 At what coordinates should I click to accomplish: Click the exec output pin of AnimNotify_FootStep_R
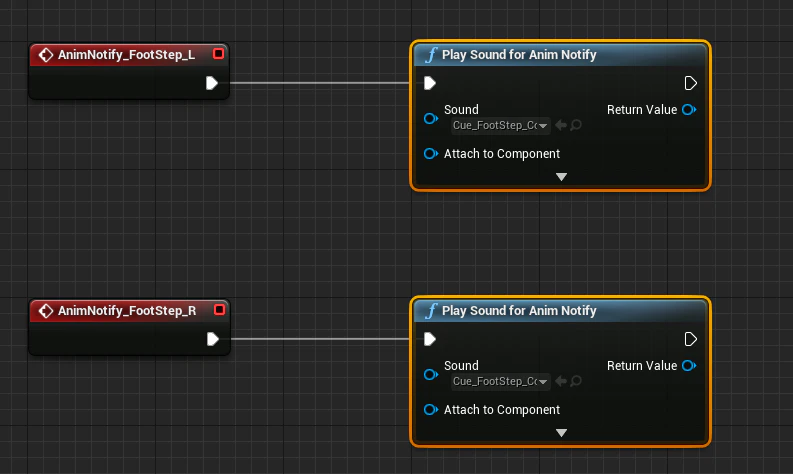(213, 339)
